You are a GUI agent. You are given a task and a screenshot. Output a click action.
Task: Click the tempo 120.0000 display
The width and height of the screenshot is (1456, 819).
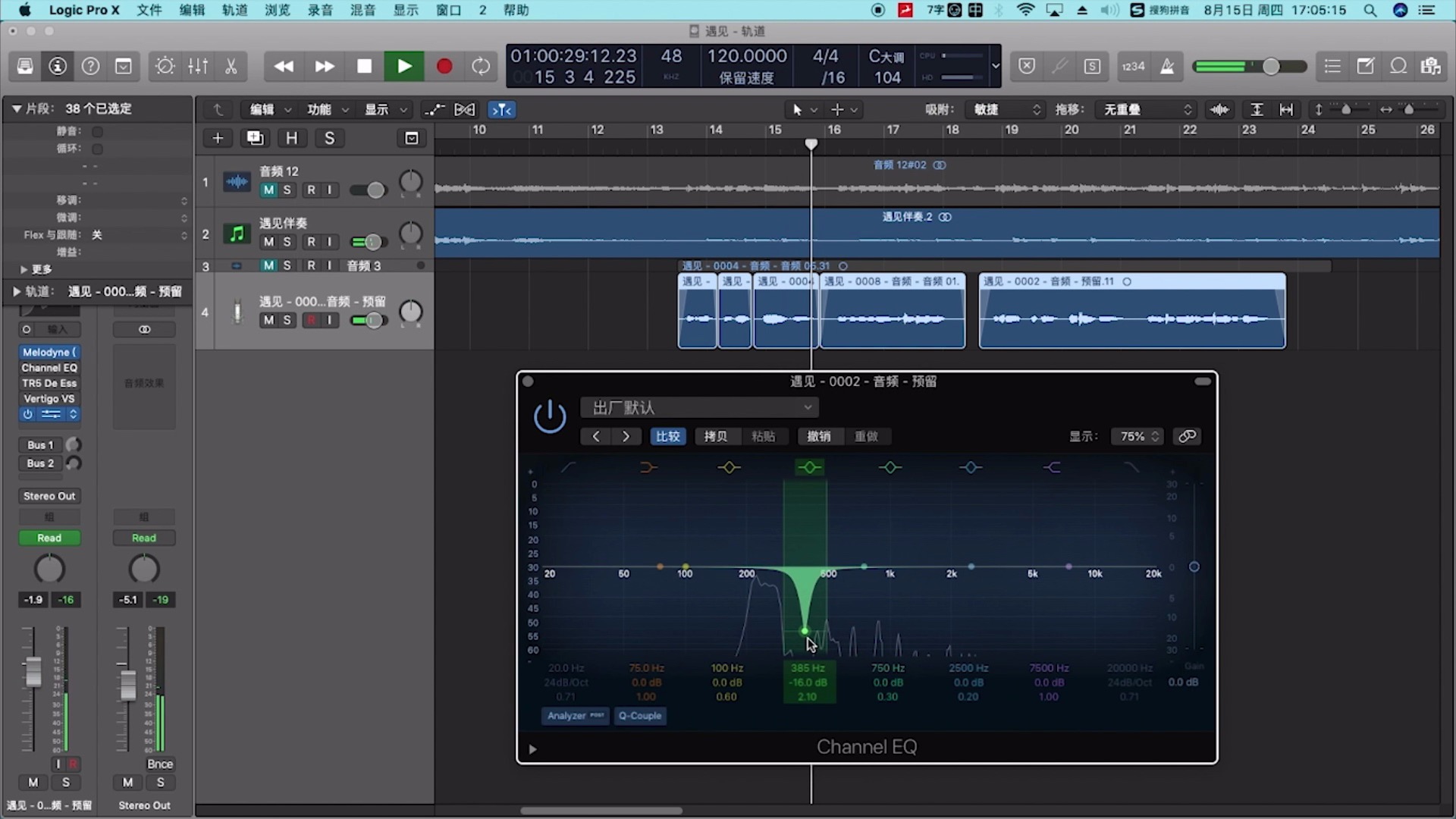(747, 56)
